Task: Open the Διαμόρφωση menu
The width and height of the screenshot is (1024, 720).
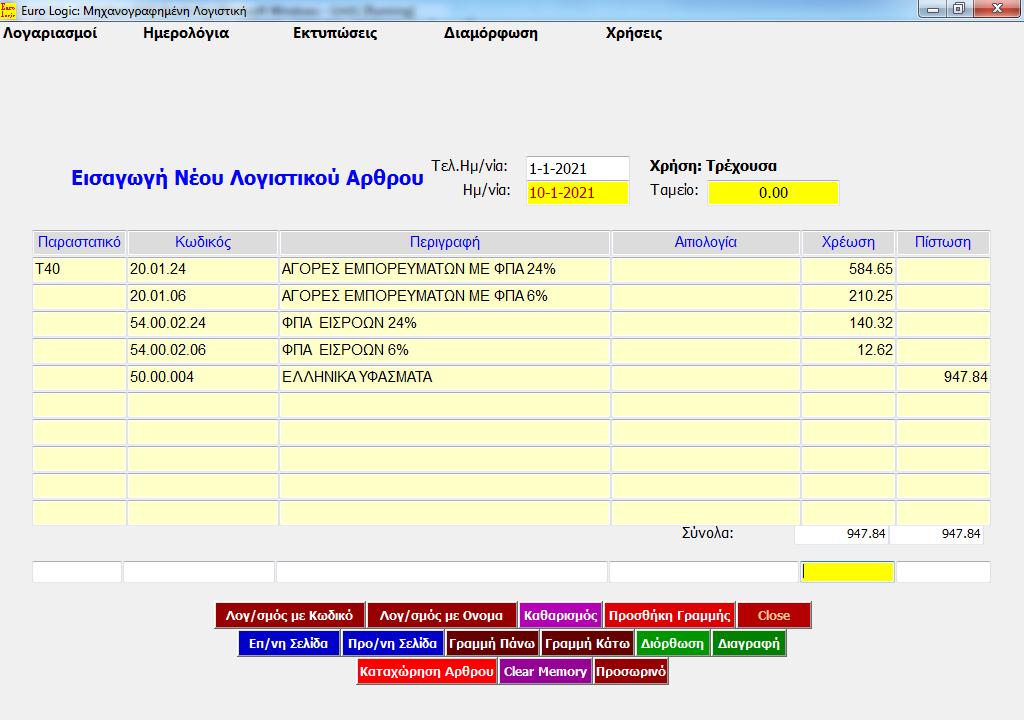Action: (491, 33)
